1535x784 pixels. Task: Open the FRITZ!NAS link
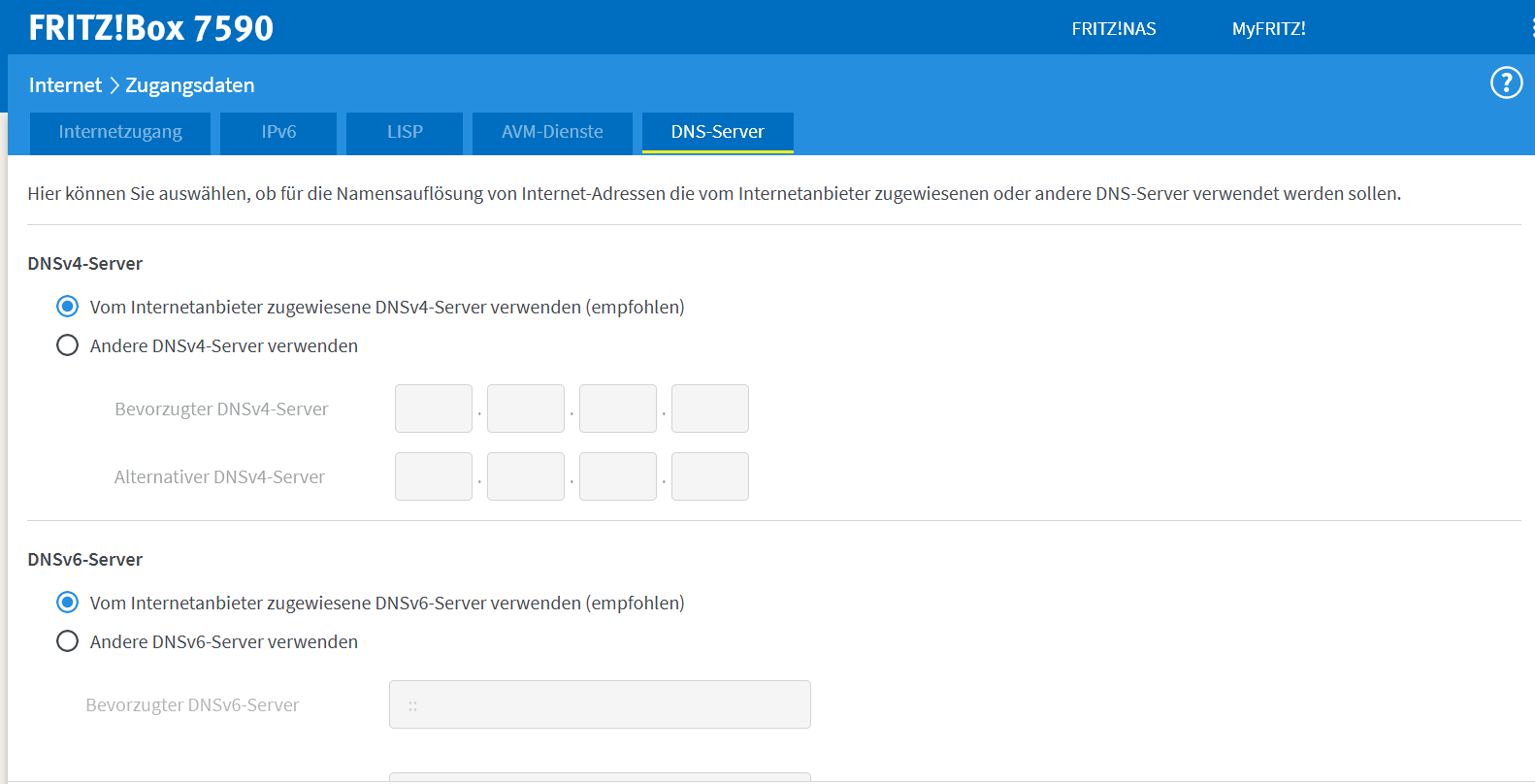tap(1113, 29)
